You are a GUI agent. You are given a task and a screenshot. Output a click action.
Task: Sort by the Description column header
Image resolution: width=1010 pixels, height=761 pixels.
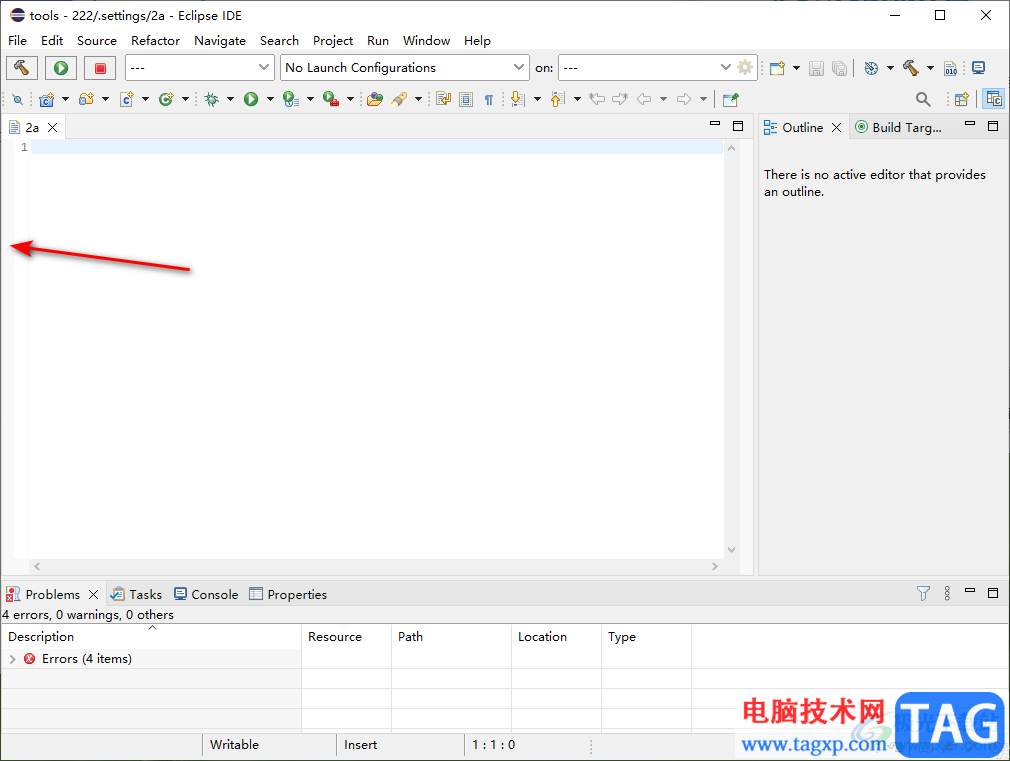coord(152,637)
